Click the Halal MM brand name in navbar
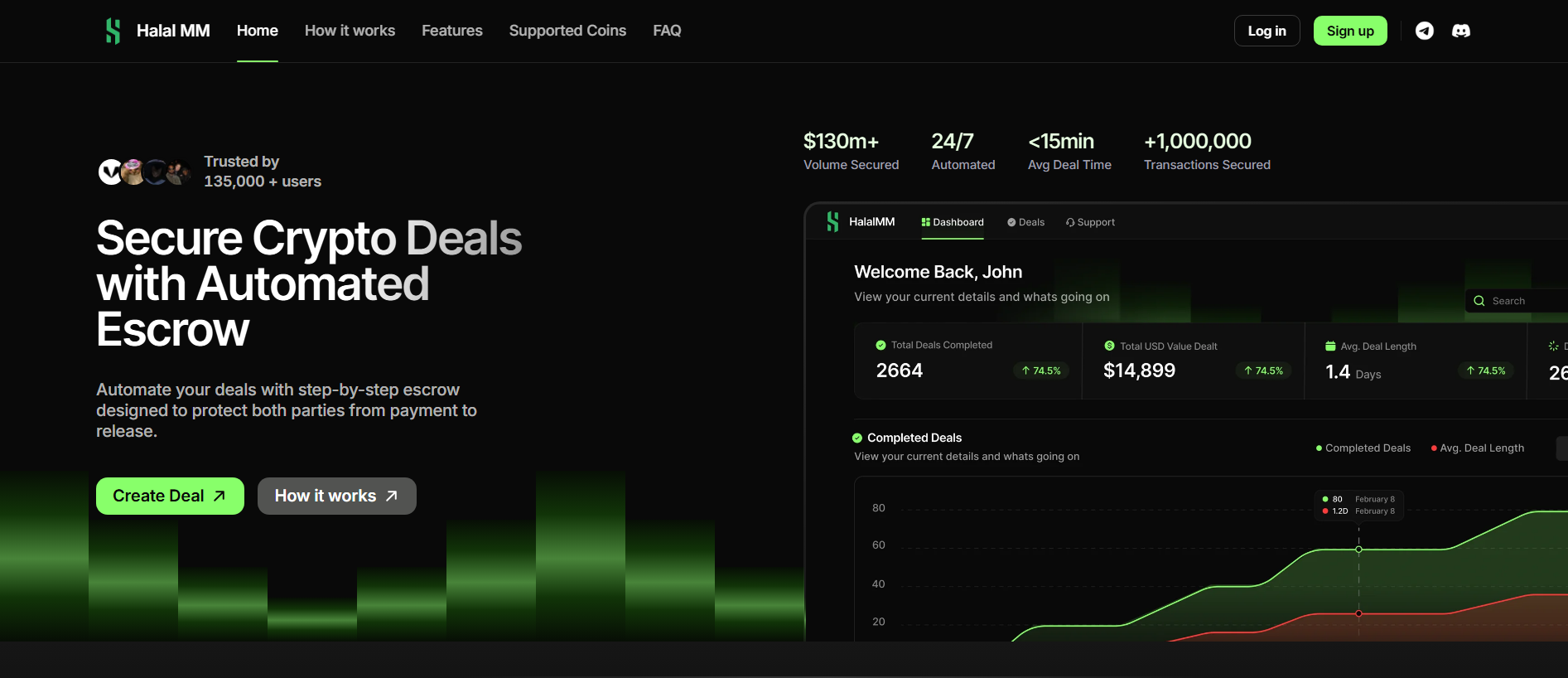 pos(173,31)
